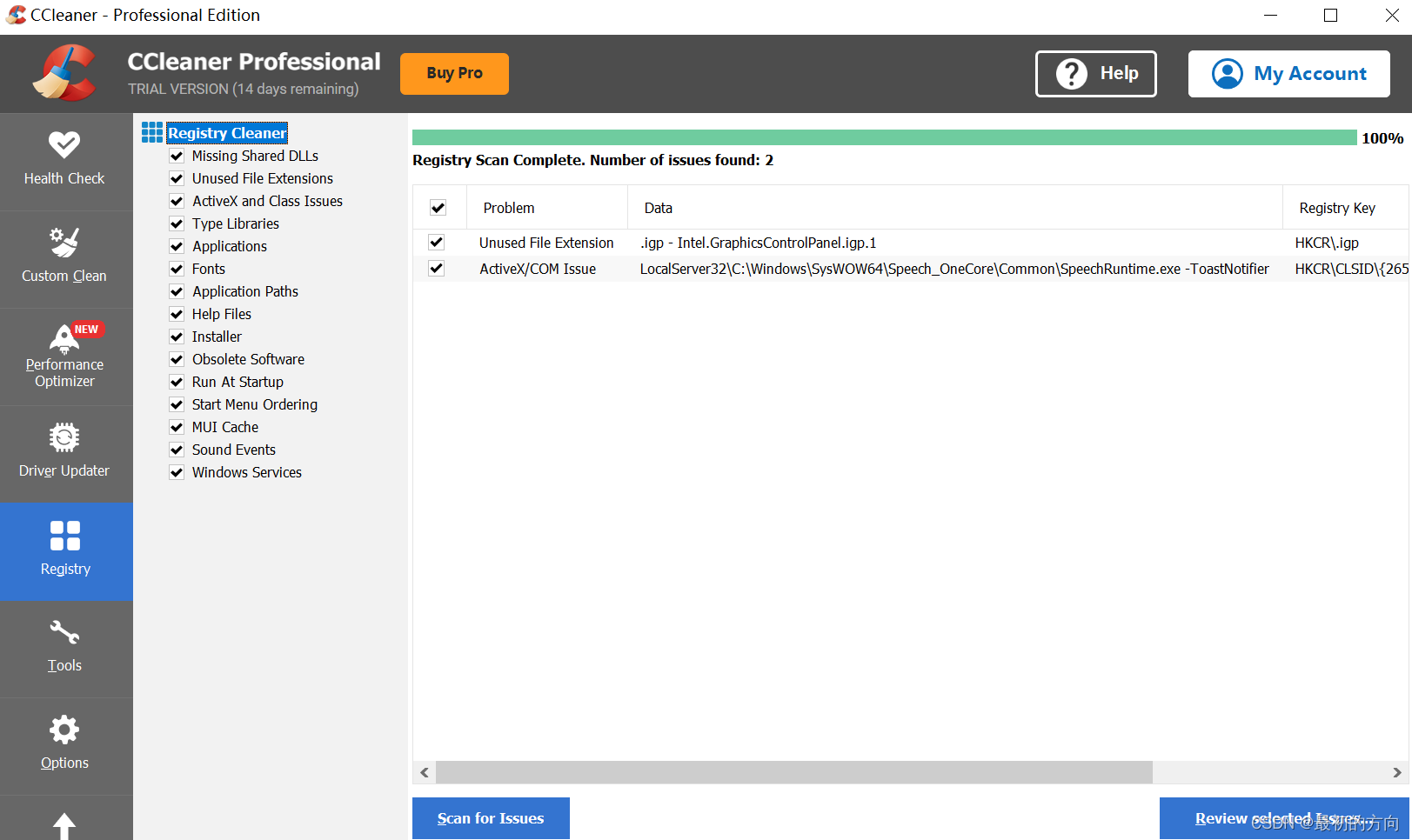This screenshot has height=840, width=1412.
Task: Click the "Run At Startup" label
Action: [238, 382]
